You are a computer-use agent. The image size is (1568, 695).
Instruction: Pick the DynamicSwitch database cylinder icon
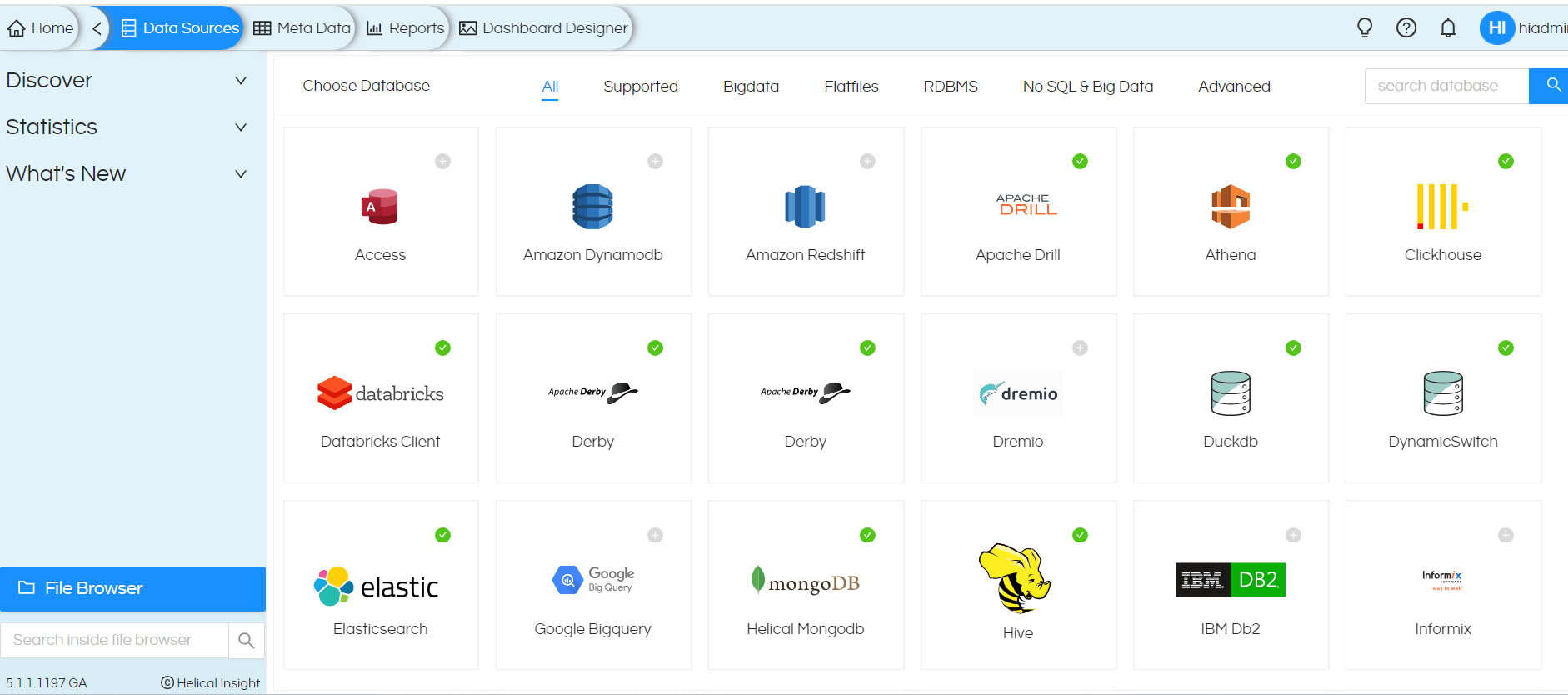1443,393
